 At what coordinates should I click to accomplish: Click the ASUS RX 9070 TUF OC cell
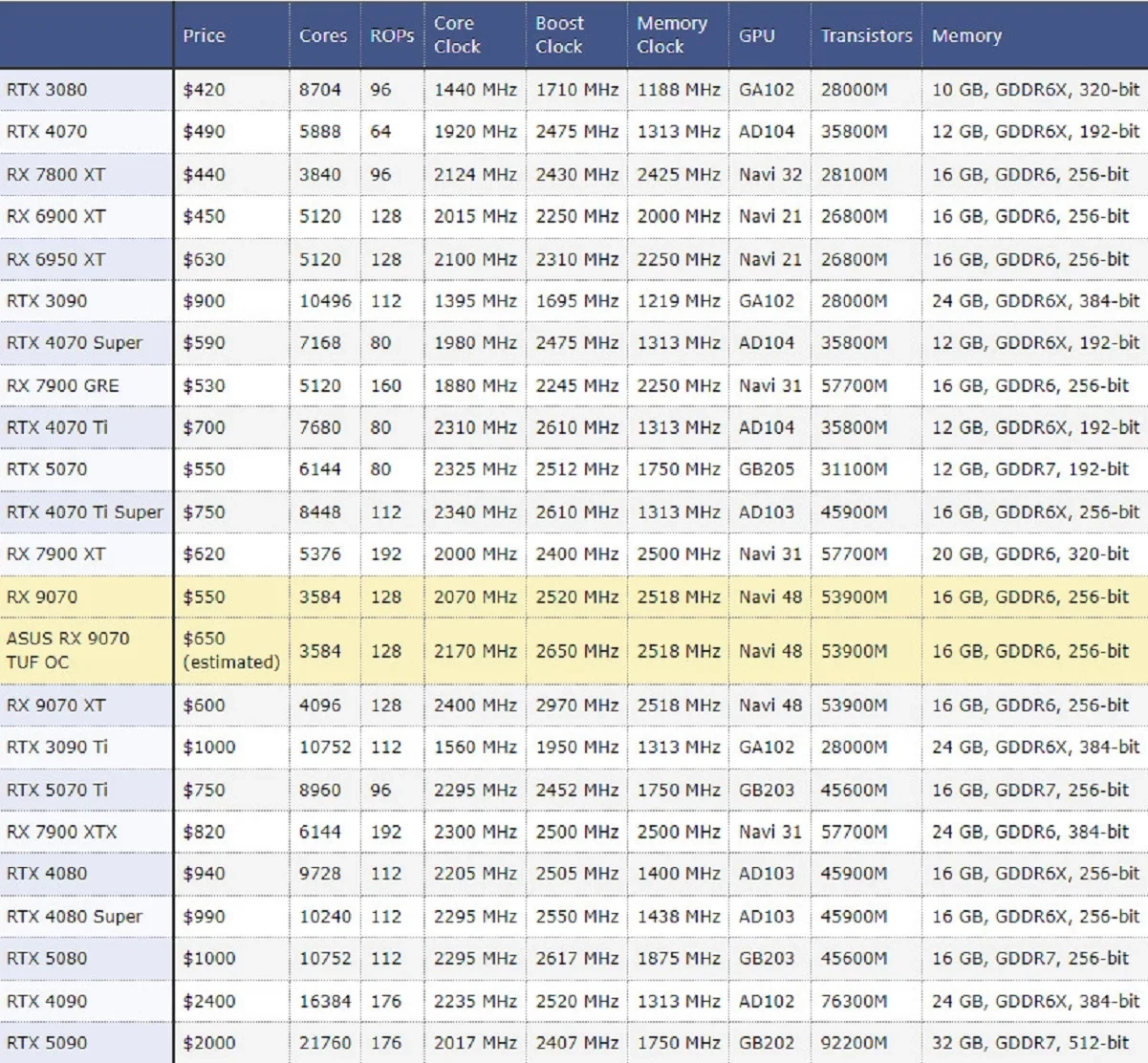pos(68,650)
